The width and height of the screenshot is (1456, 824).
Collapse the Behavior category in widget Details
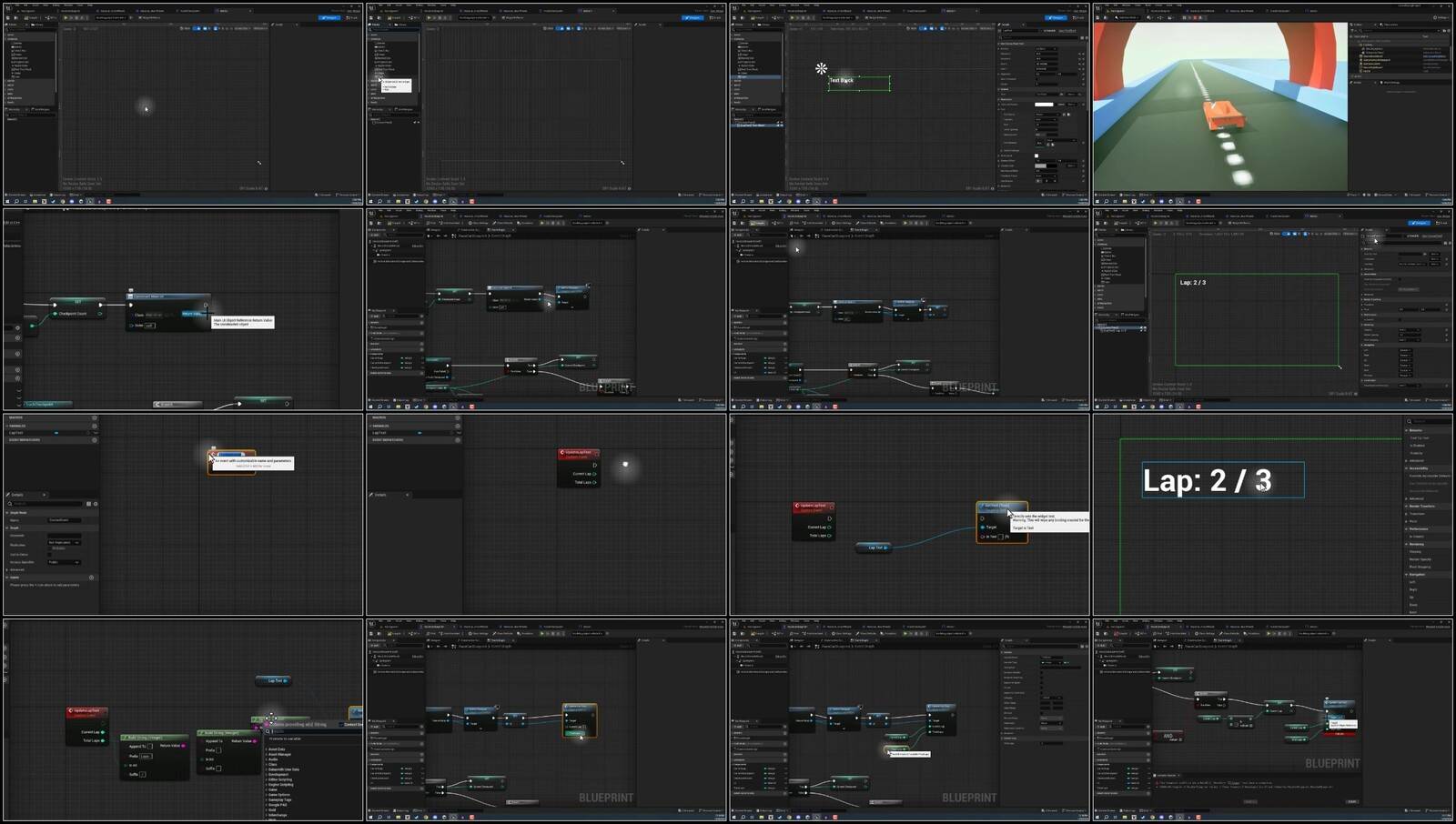coord(1407,430)
